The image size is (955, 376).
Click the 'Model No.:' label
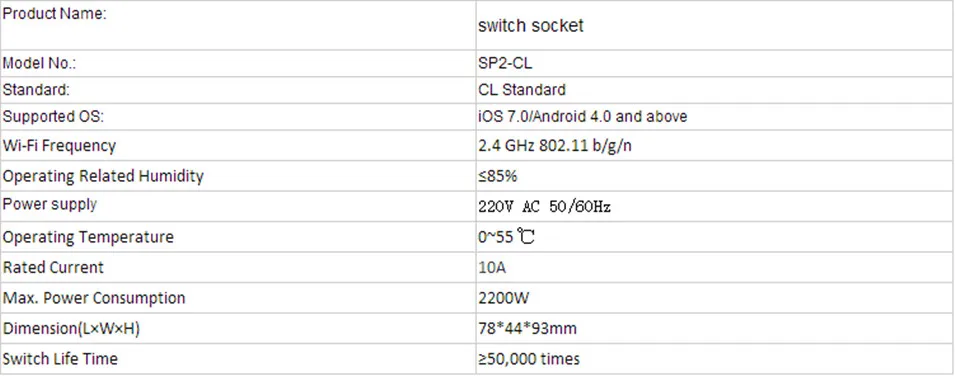(40, 63)
